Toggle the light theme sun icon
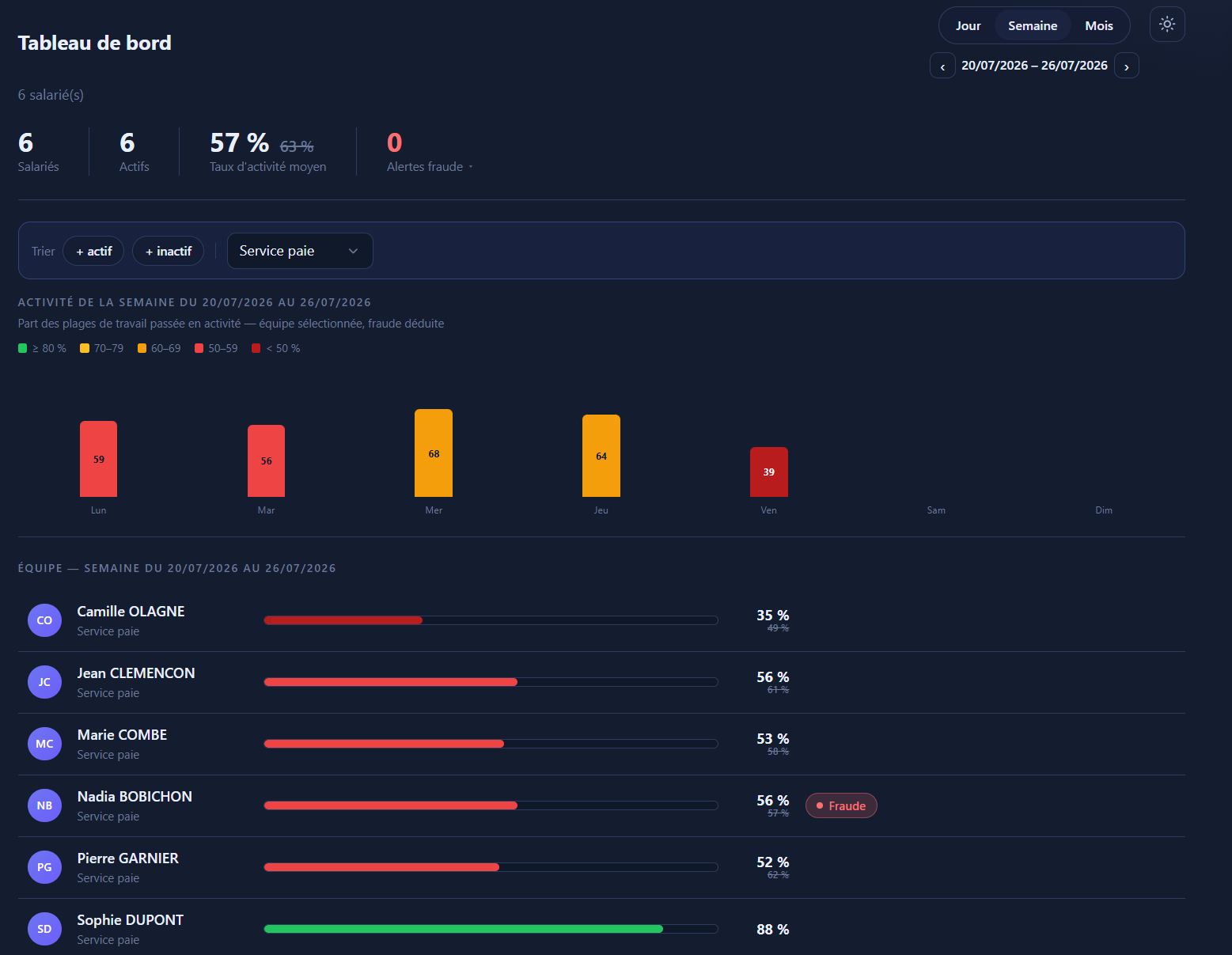Viewport: 1232px width, 955px height. click(1166, 25)
